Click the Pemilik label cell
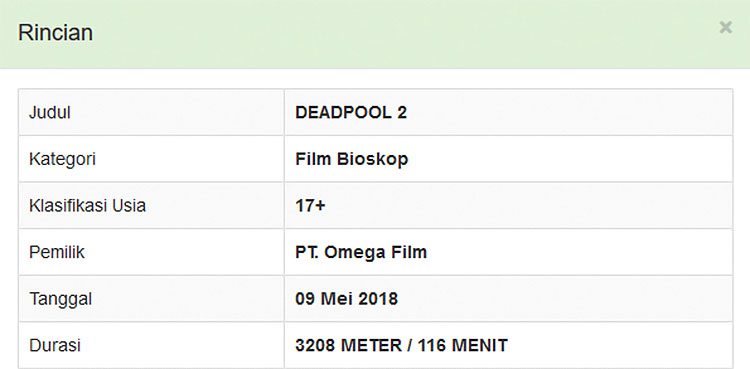 pos(151,252)
